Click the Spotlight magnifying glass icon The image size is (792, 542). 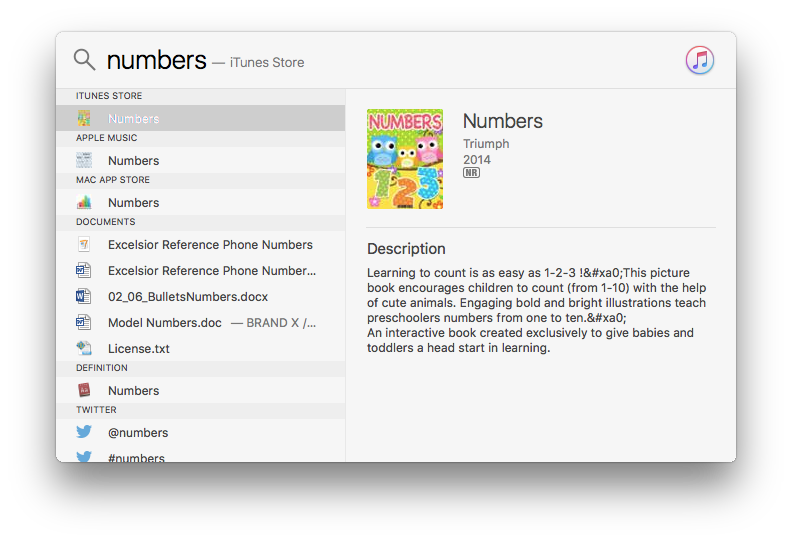84,60
